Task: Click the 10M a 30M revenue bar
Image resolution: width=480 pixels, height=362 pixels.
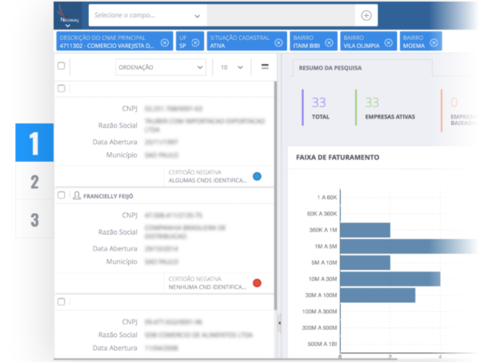Action: [390, 279]
